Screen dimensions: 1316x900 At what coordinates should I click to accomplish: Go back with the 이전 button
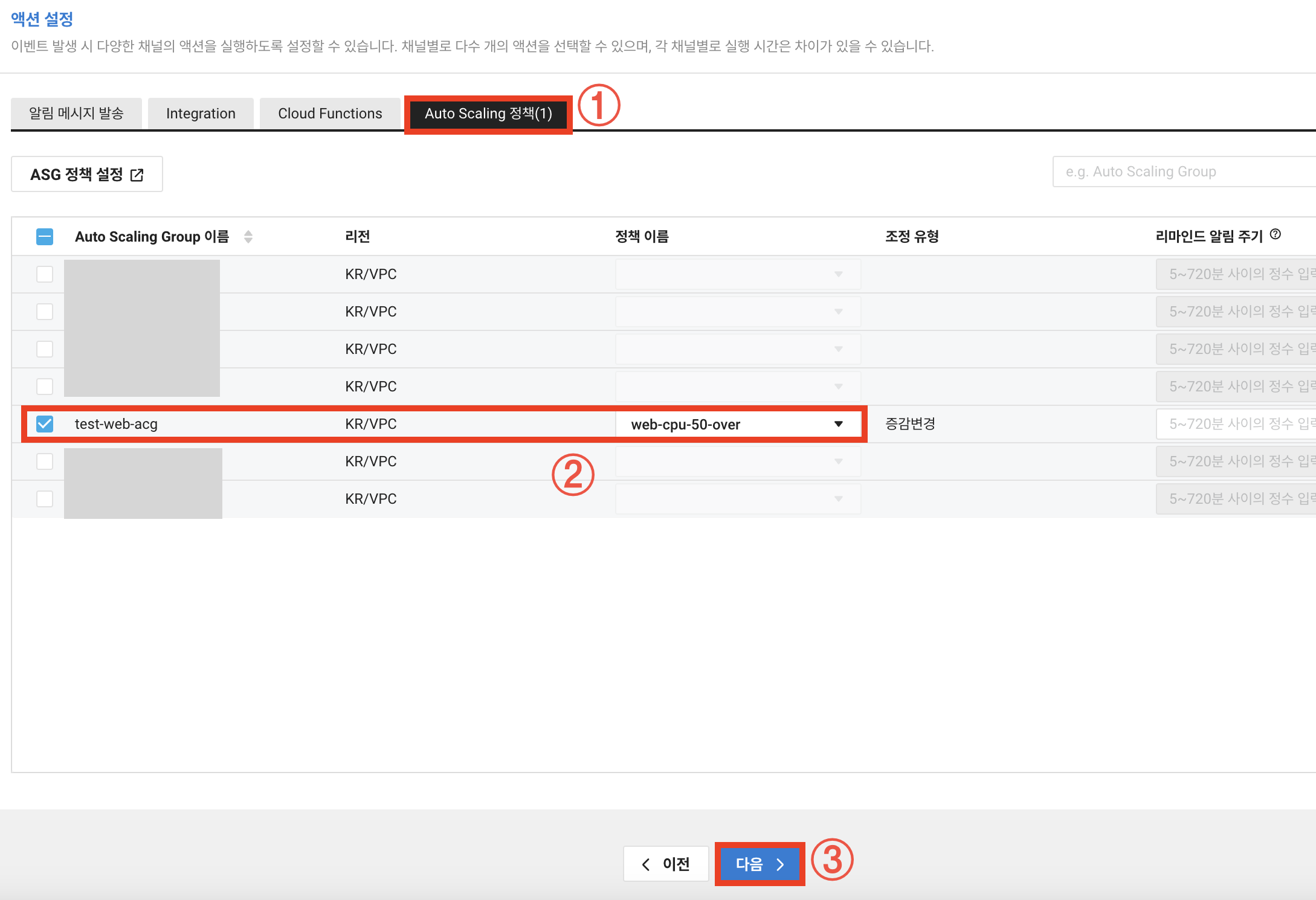coord(665,864)
